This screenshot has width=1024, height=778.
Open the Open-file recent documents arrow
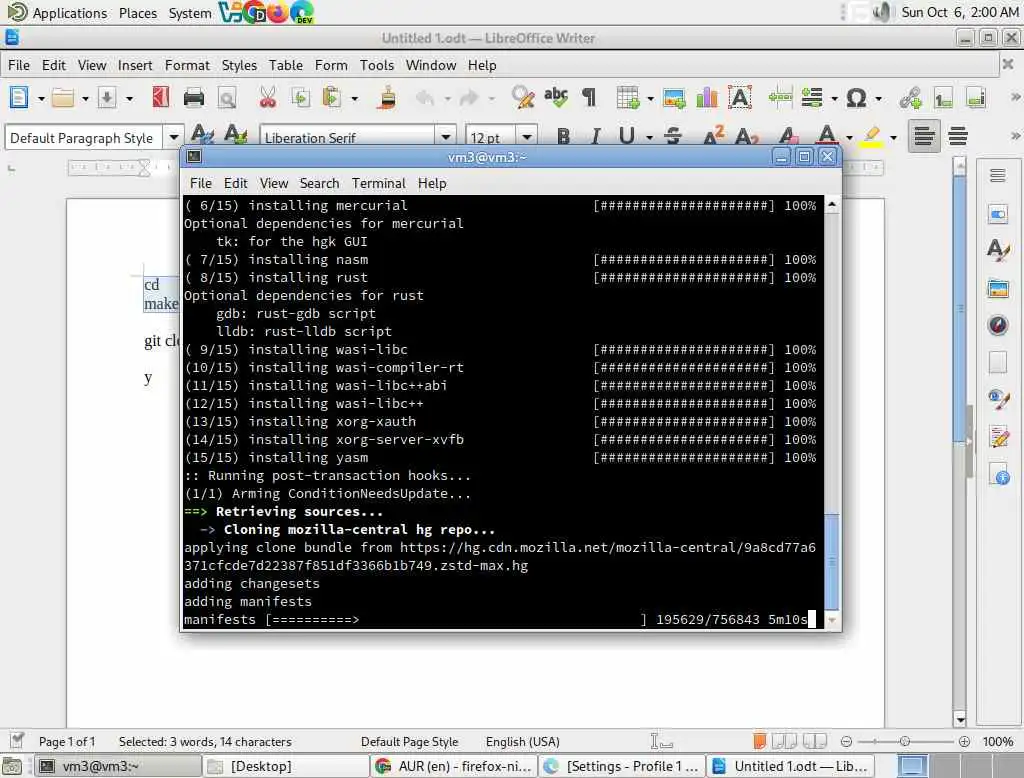[85, 99]
